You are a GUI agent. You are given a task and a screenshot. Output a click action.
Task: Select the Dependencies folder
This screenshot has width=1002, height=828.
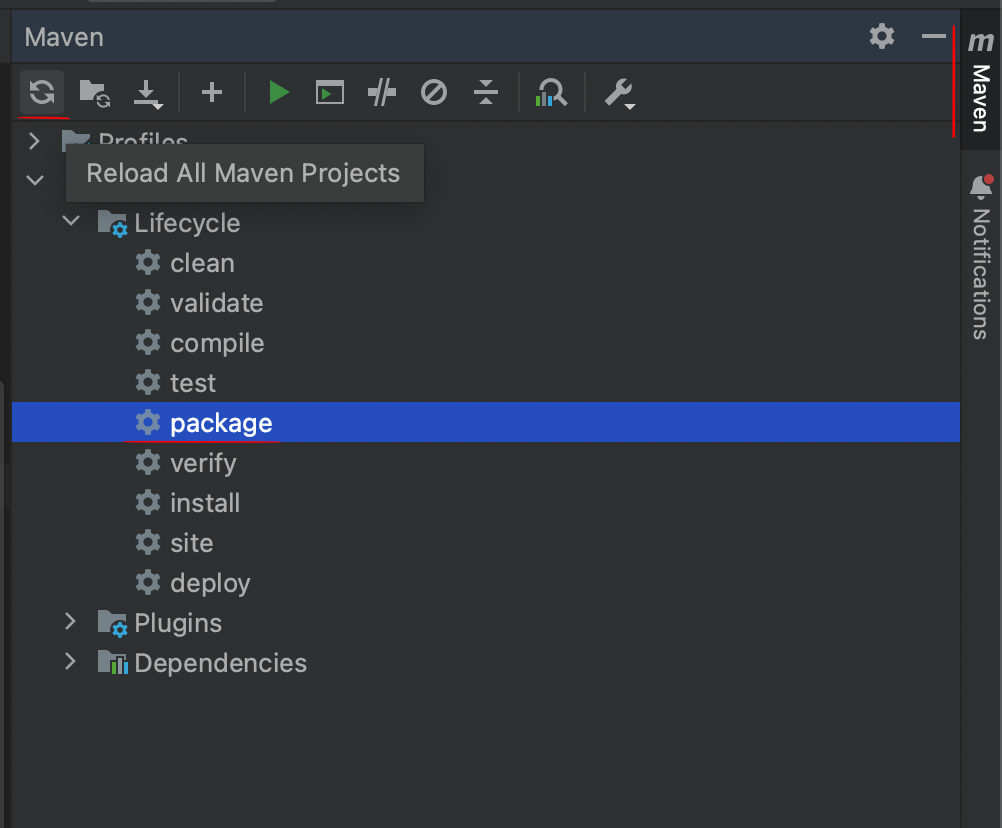(x=202, y=663)
